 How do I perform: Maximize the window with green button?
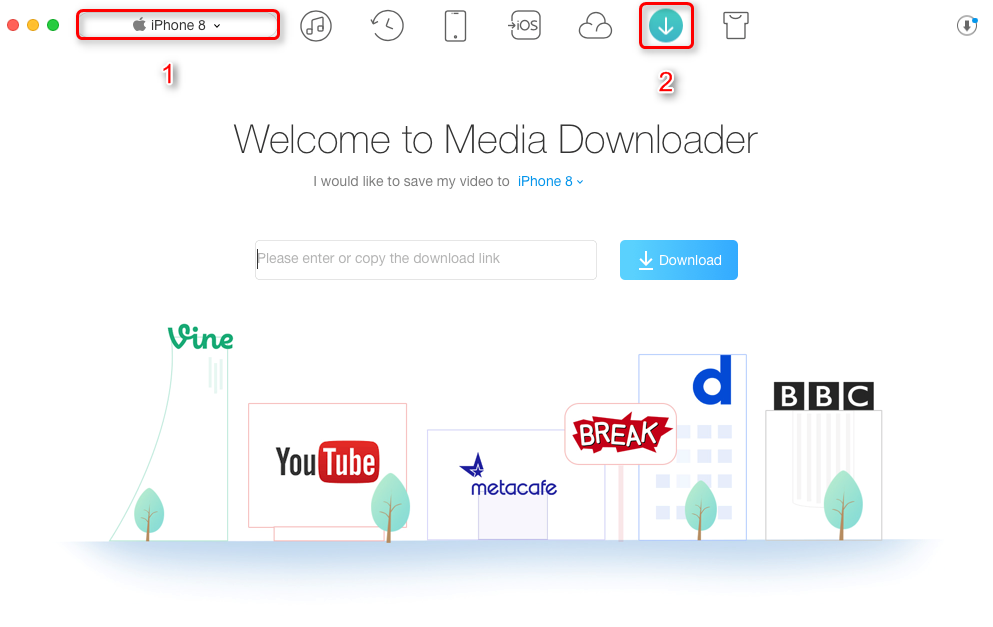[53, 25]
